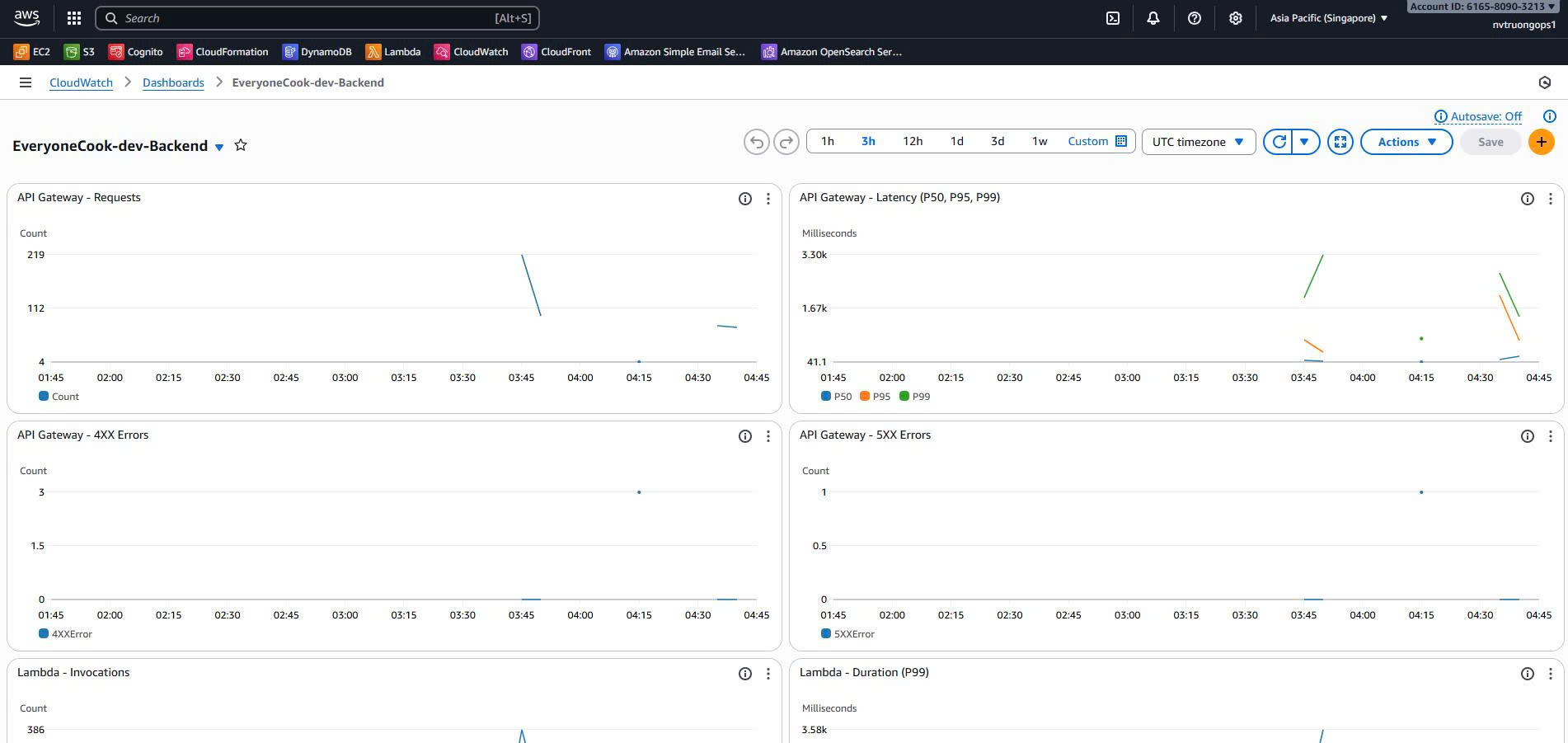
Task: Go to Dashboards breadcrumb link
Action: pyautogui.click(x=173, y=82)
